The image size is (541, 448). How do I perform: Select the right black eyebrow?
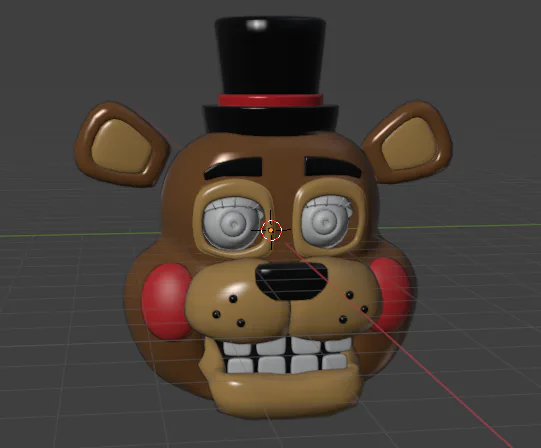tap(332, 166)
